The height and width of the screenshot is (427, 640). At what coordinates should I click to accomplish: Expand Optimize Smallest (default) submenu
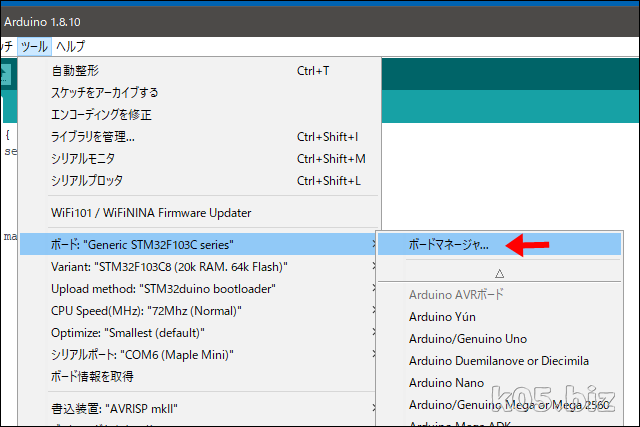pos(200,333)
